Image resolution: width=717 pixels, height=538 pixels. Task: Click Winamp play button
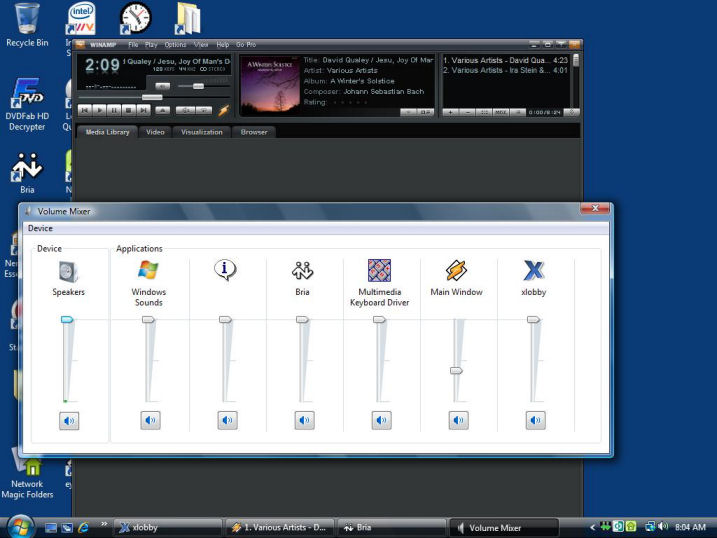click(99, 110)
